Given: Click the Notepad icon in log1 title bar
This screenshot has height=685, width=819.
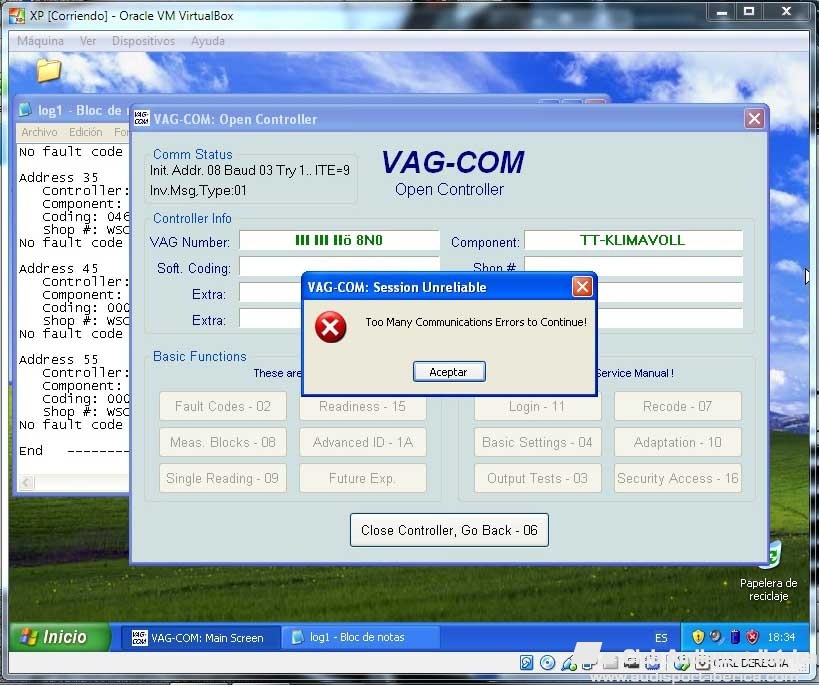Looking at the screenshot, I should (25, 110).
